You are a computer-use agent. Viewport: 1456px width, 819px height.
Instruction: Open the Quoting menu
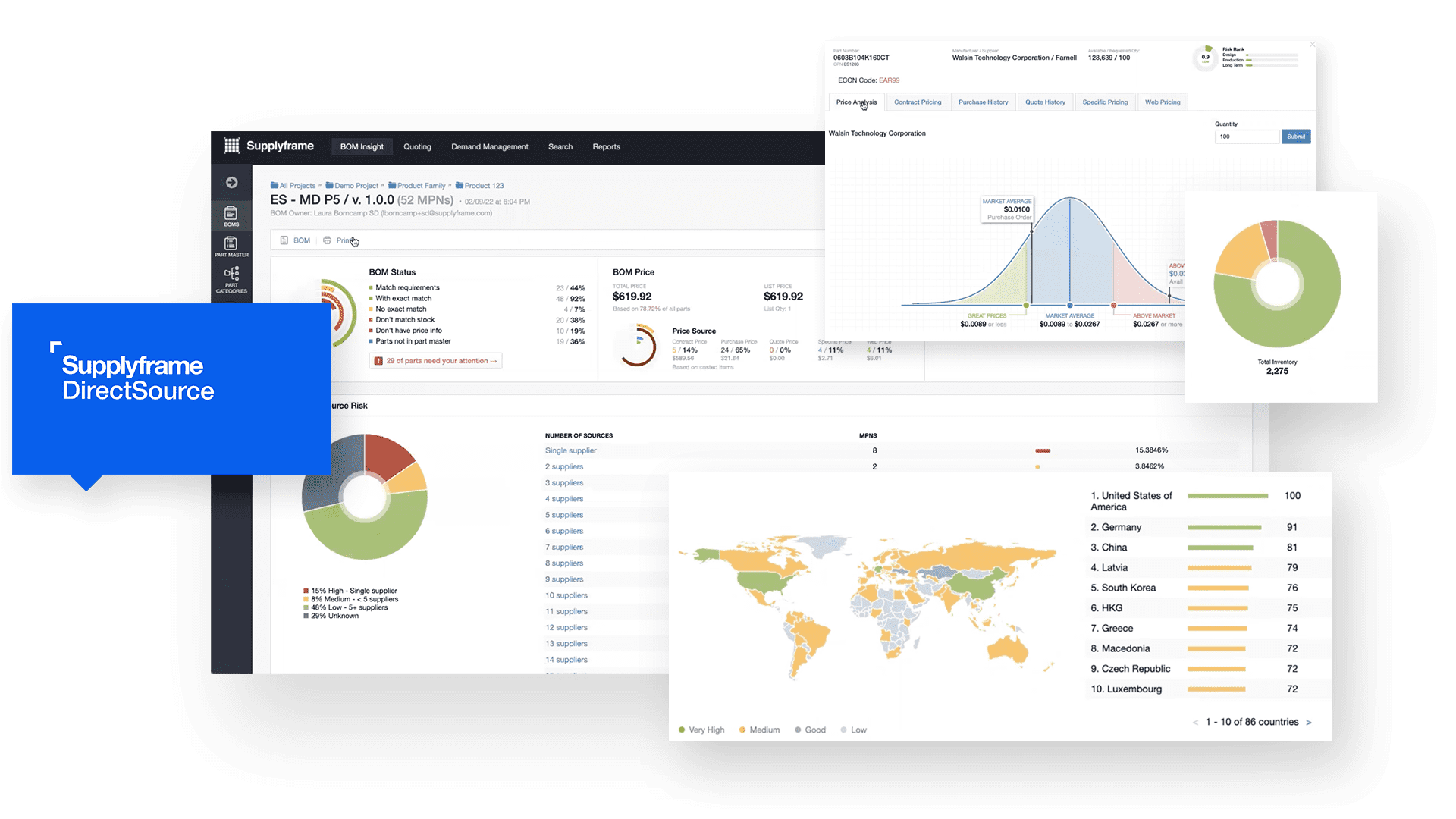[x=417, y=147]
